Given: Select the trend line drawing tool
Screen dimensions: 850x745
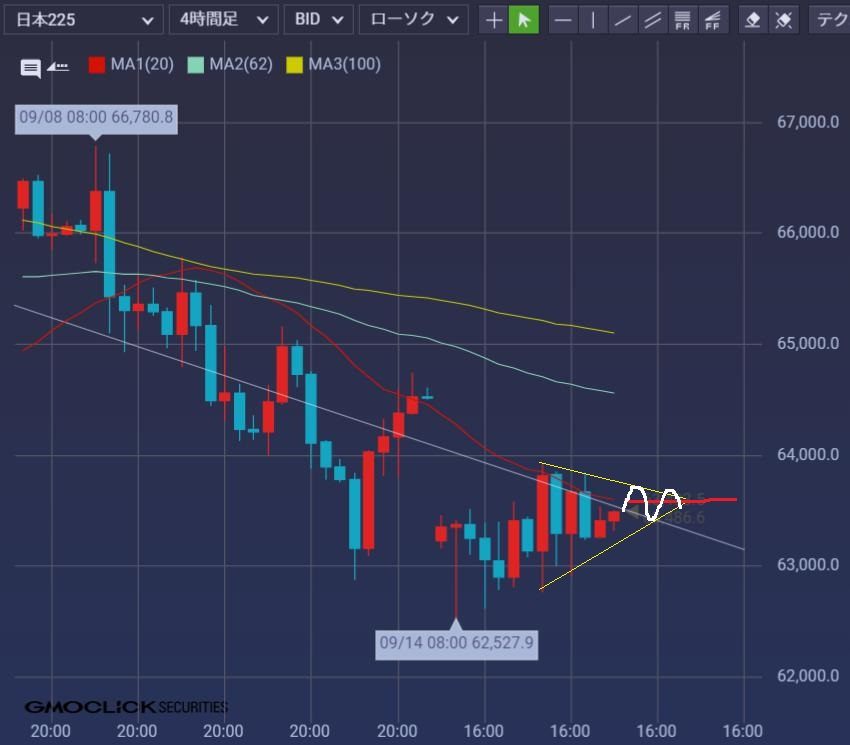Looking at the screenshot, I should pyautogui.click(x=623, y=21).
